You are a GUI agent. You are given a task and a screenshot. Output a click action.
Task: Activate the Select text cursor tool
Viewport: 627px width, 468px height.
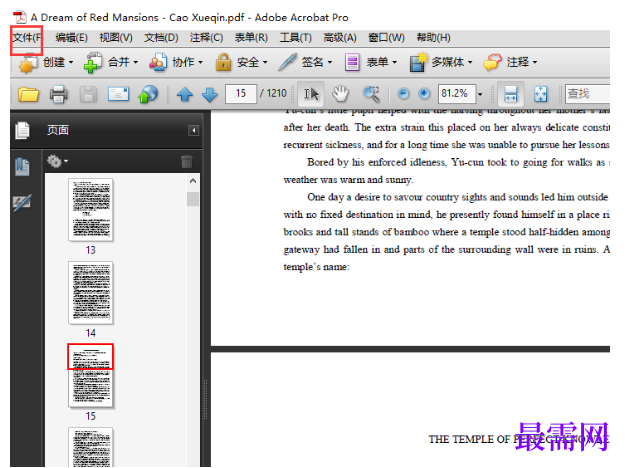311,94
